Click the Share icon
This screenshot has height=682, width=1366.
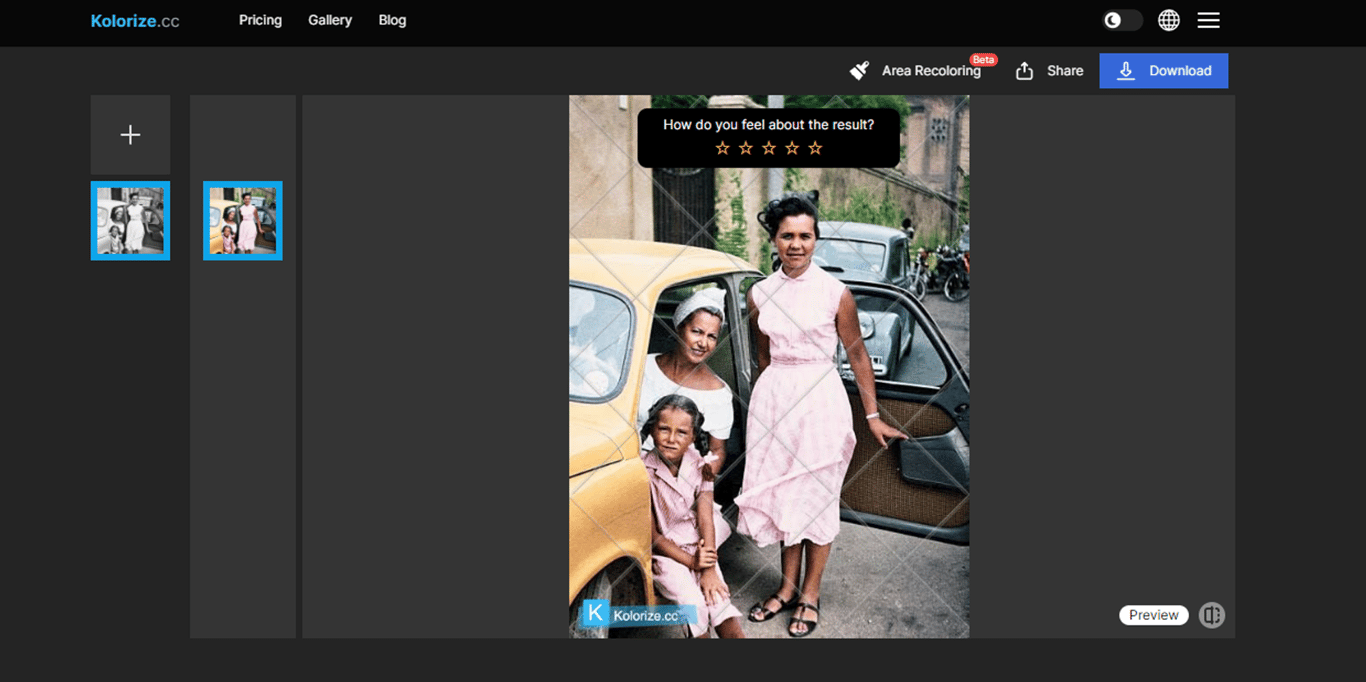point(1023,70)
